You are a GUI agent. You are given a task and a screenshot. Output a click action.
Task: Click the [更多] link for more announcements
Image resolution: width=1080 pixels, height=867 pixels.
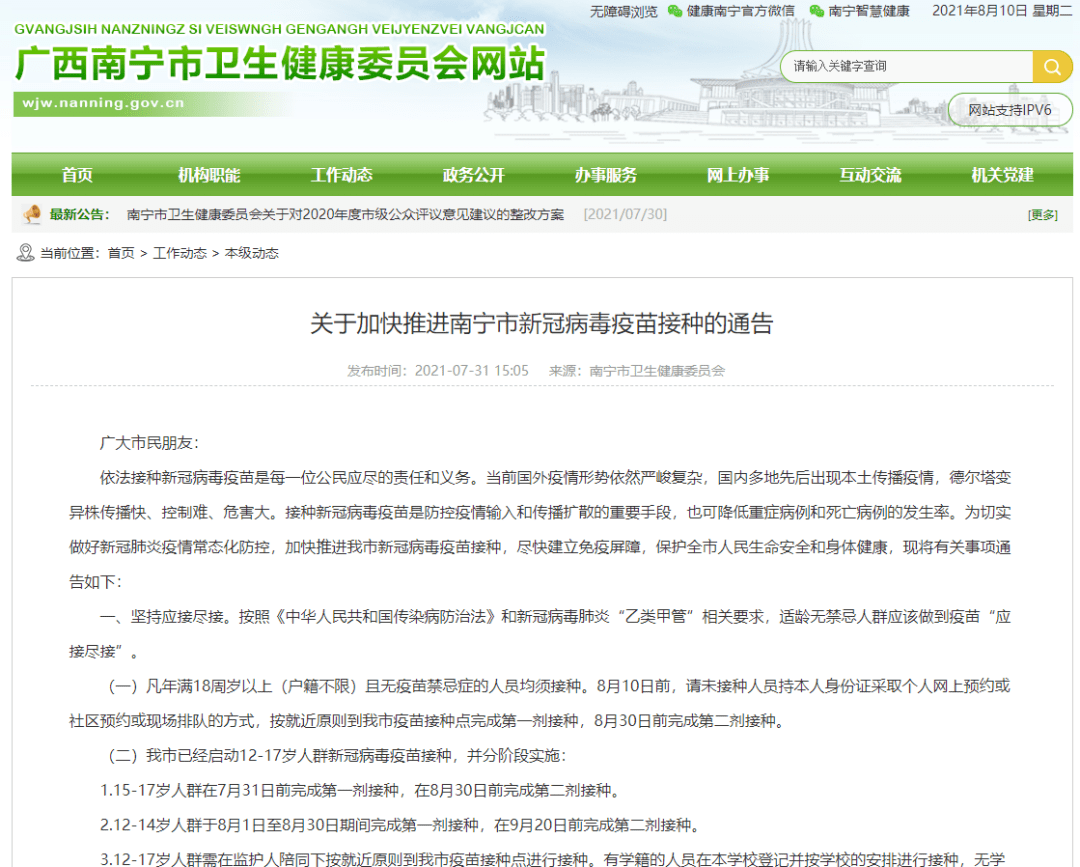pyautogui.click(x=1042, y=214)
